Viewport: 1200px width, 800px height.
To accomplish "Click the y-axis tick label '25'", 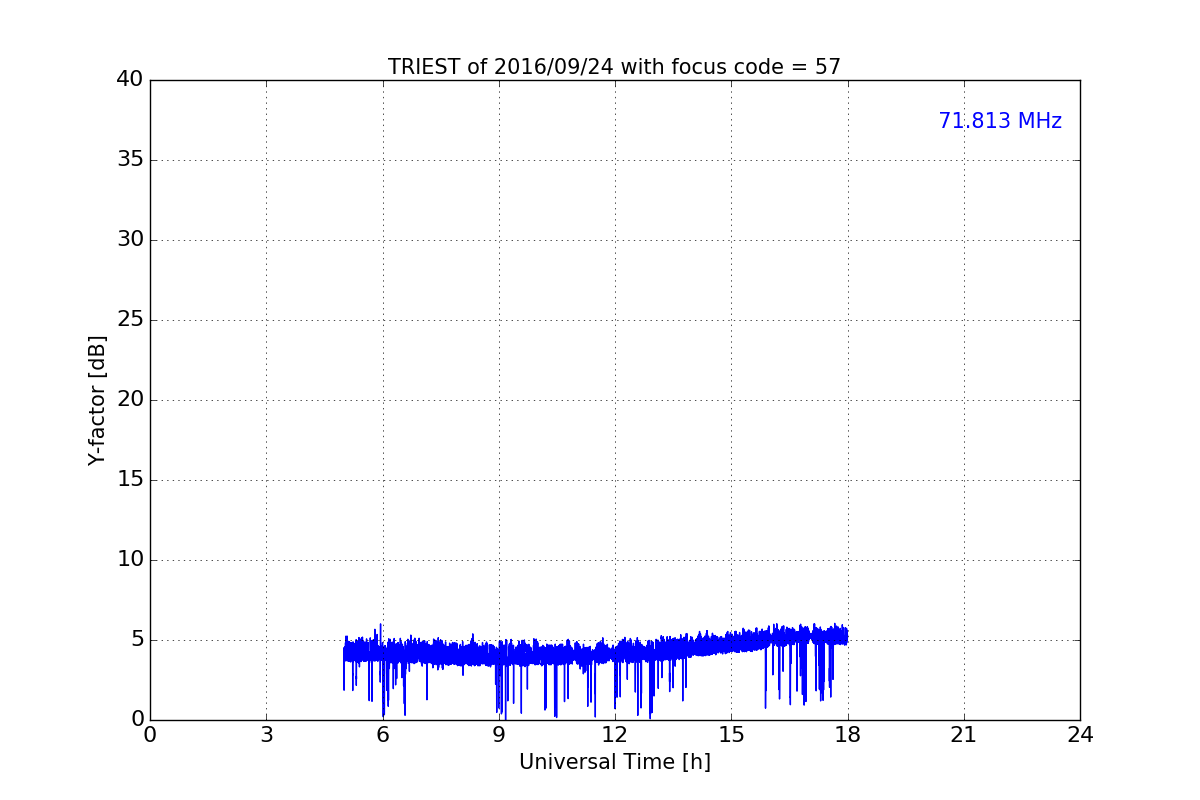I will click(130, 320).
